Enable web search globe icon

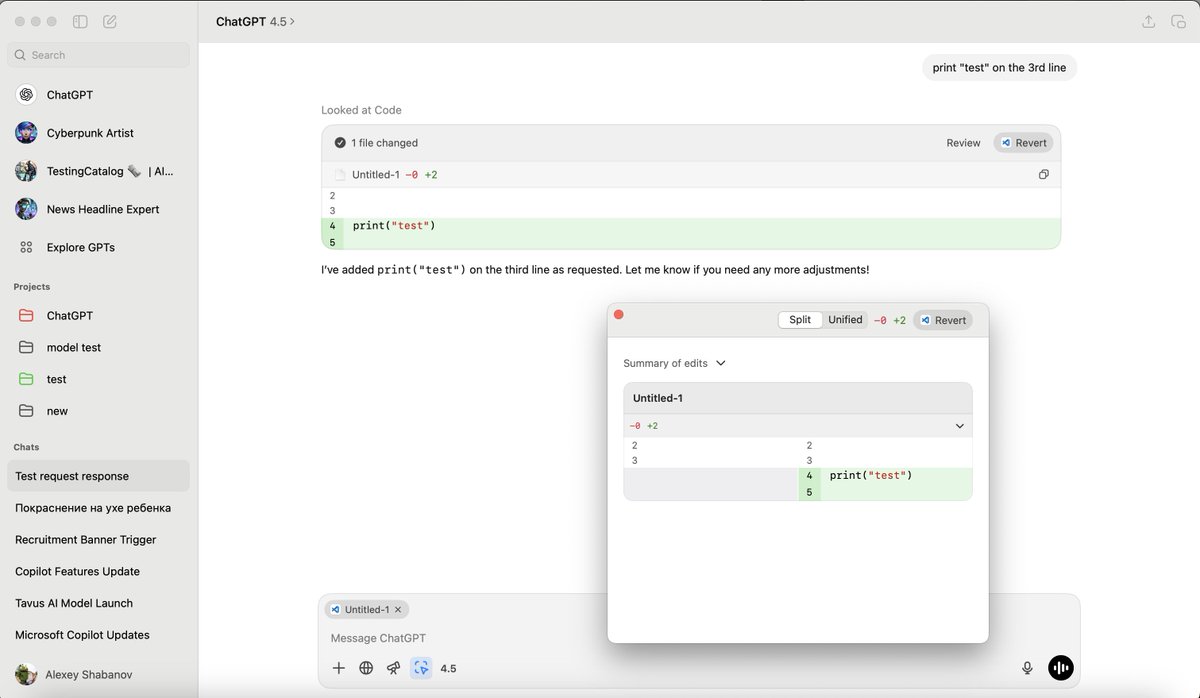366,668
